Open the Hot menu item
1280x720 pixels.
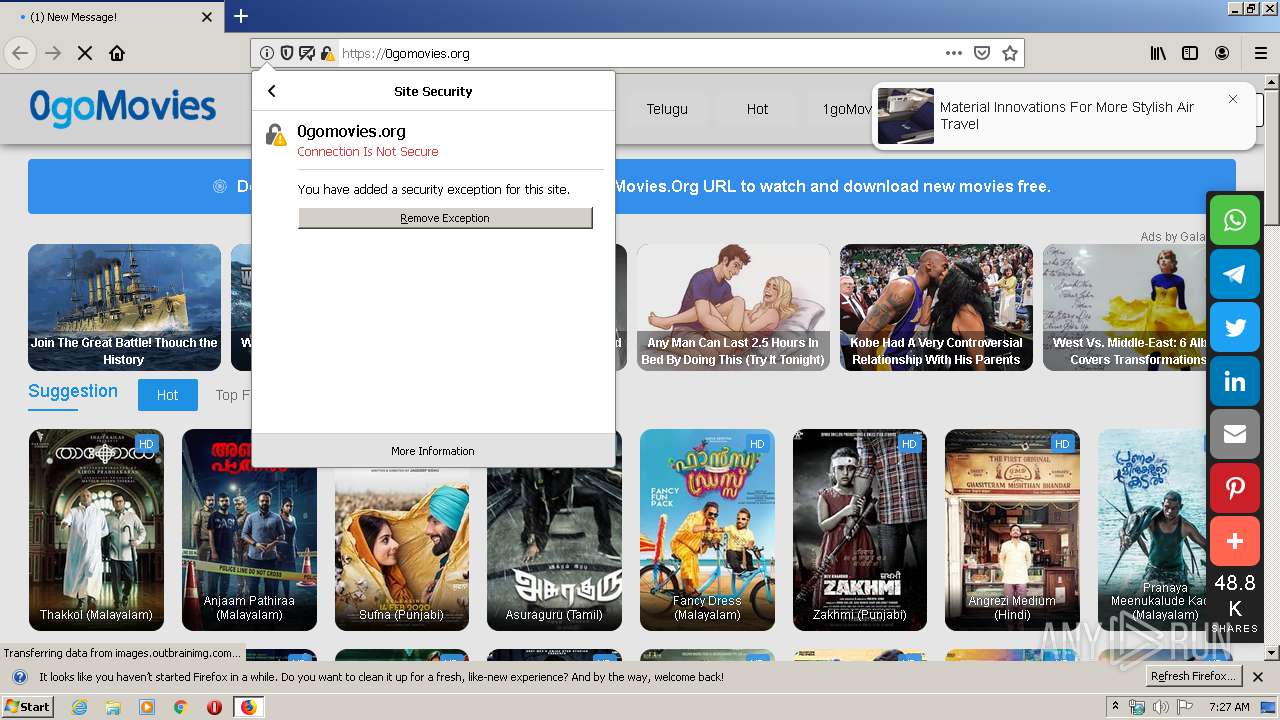pyautogui.click(x=757, y=109)
